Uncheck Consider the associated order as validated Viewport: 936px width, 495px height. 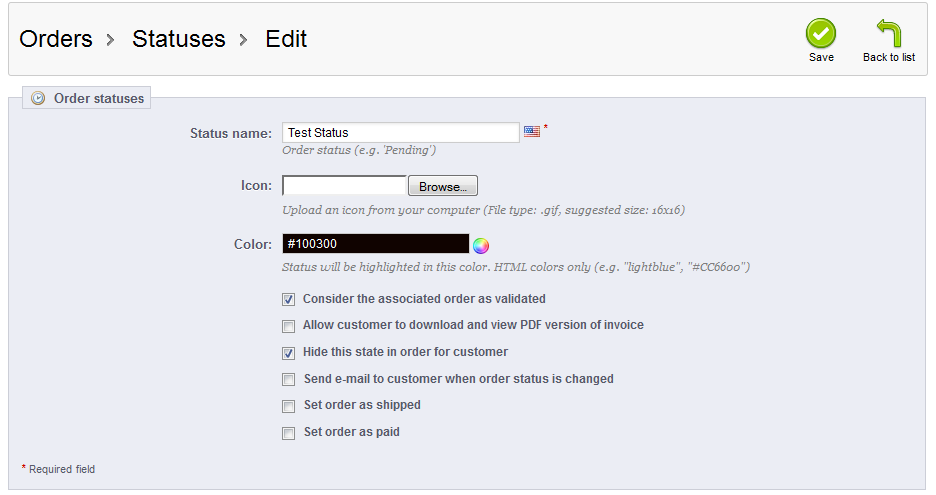click(x=289, y=299)
